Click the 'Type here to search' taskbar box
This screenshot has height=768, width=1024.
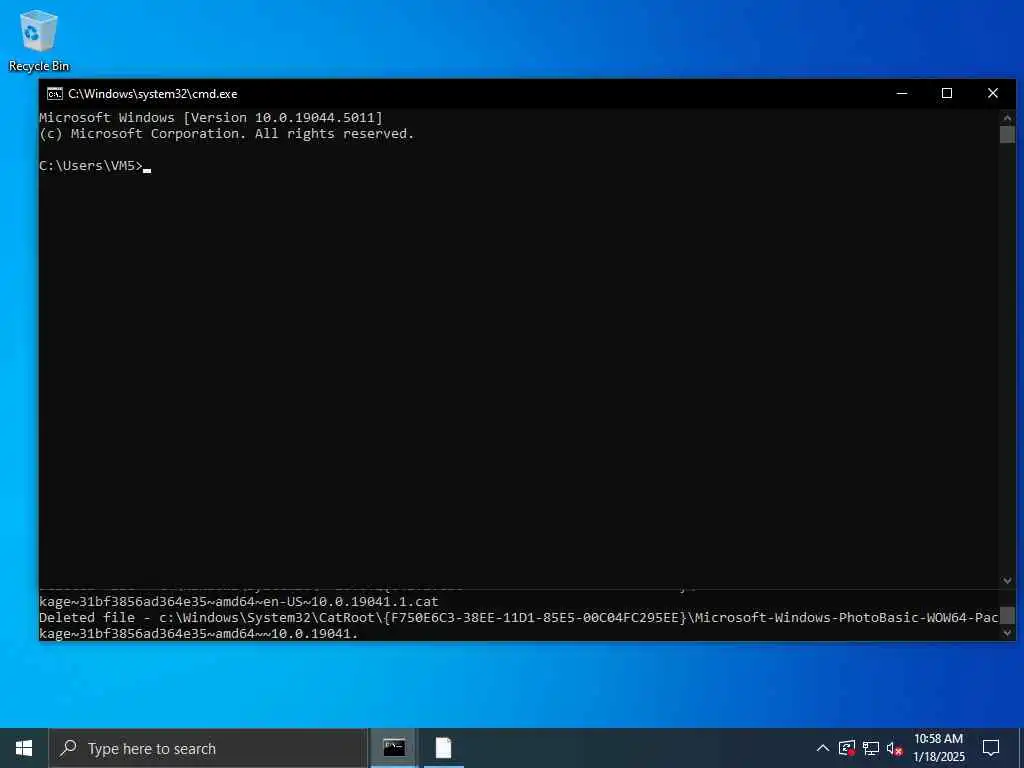coord(208,748)
